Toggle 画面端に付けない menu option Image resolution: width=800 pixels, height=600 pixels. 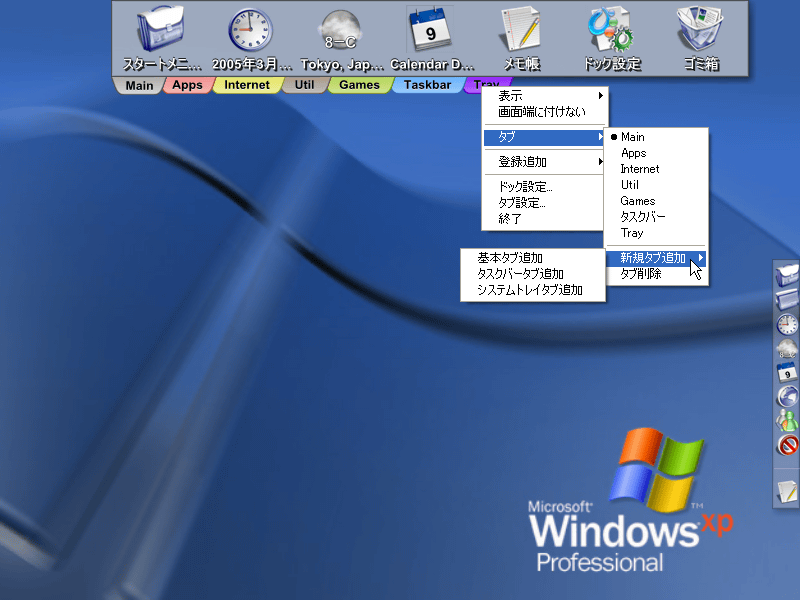click(x=544, y=112)
